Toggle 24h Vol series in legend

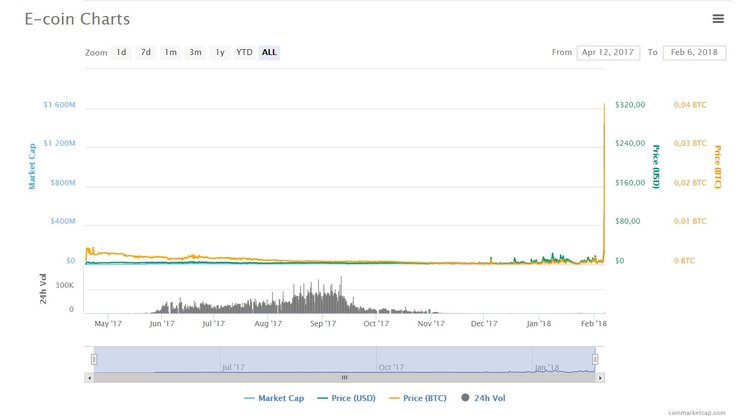[486, 398]
